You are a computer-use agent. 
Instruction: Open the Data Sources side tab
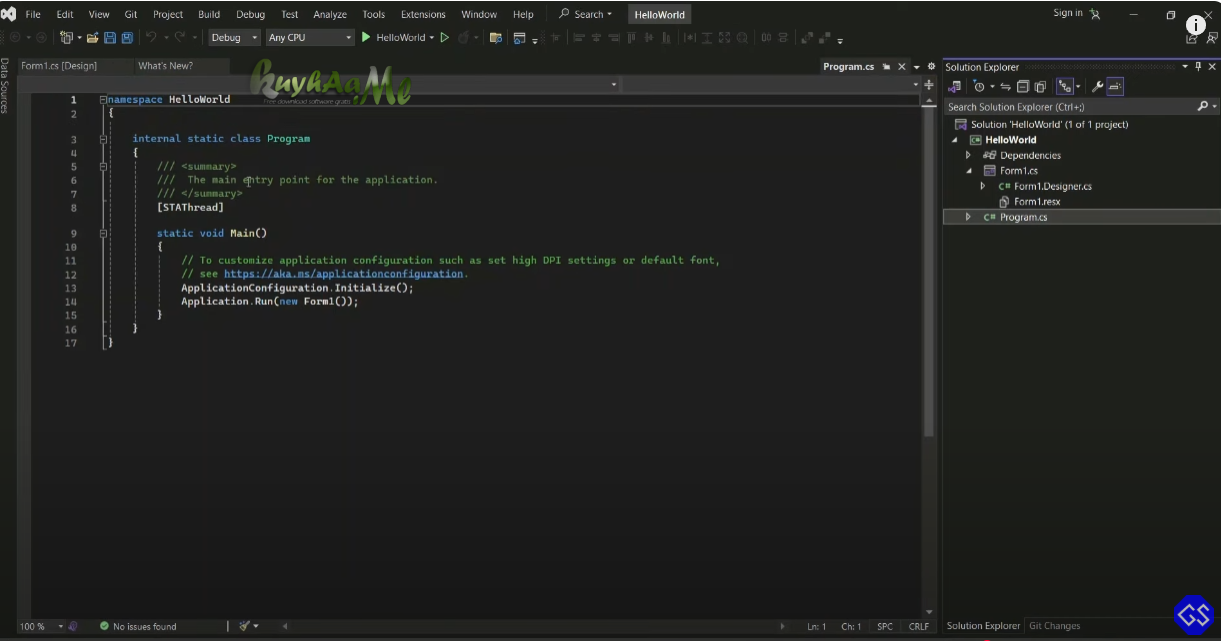[x=5, y=85]
